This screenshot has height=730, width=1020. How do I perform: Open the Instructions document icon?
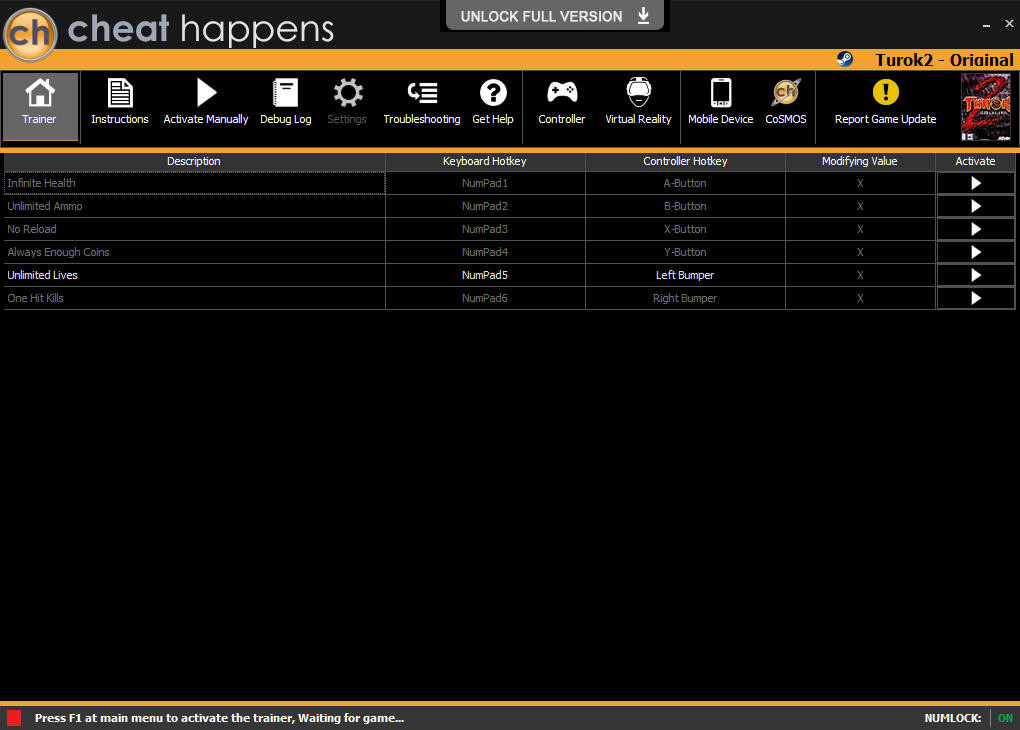(x=120, y=93)
